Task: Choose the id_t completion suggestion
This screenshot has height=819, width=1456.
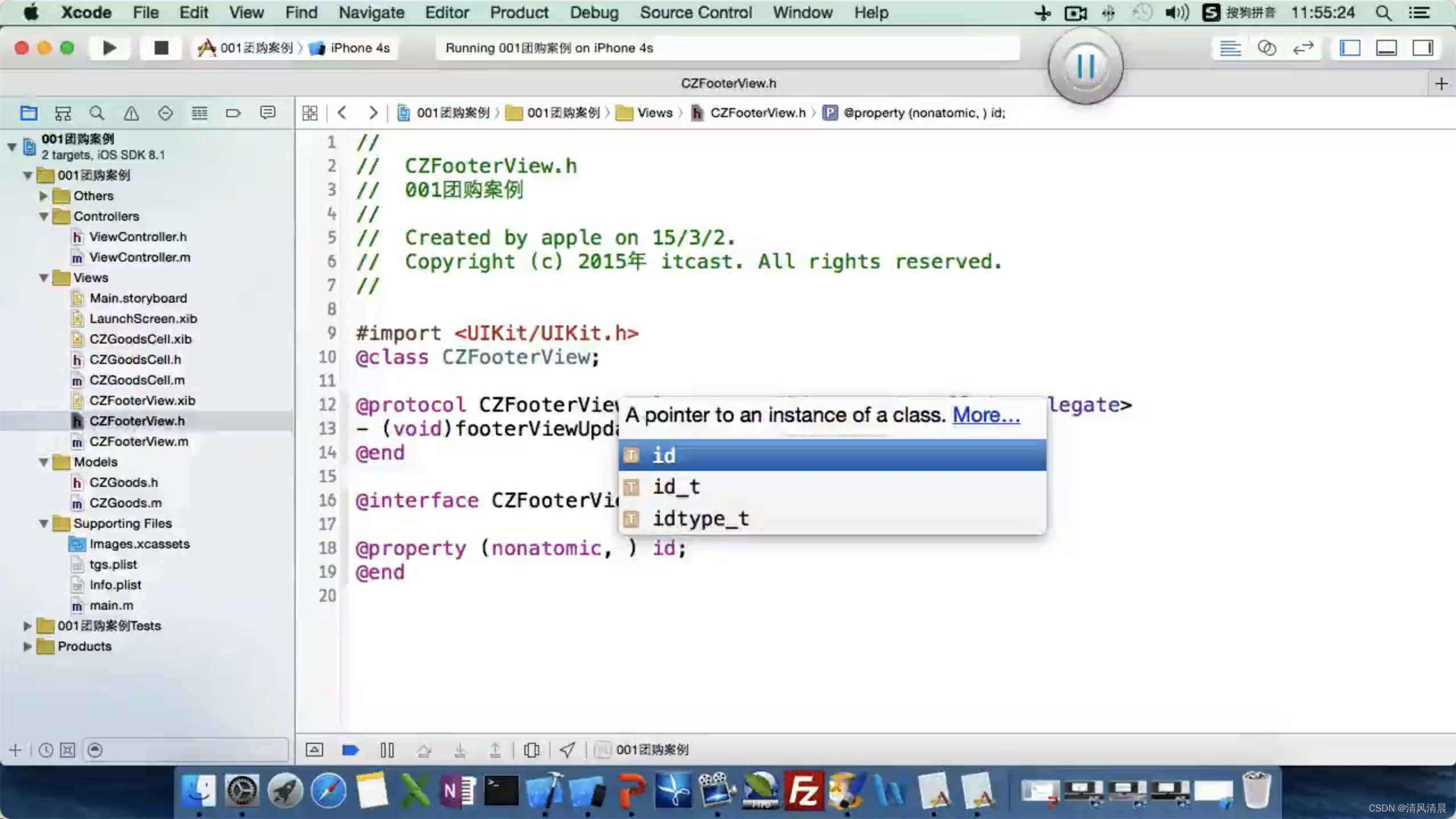Action: click(x=832, y=487)
